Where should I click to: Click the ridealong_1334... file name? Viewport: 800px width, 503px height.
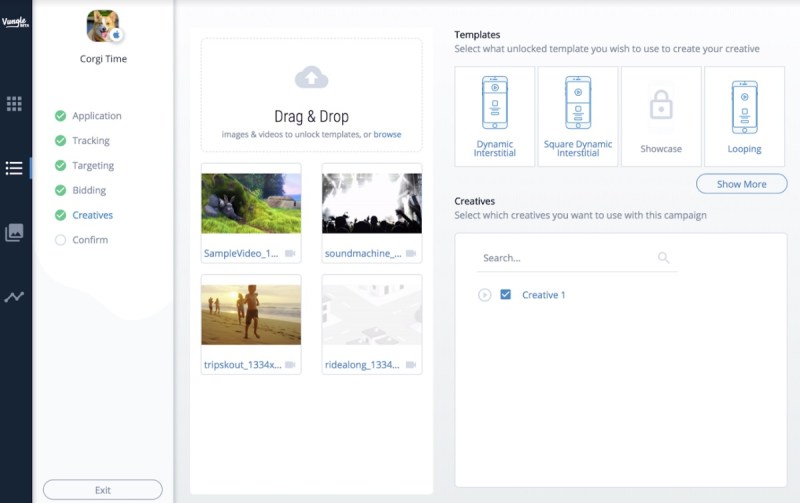[x=362, y=365]
